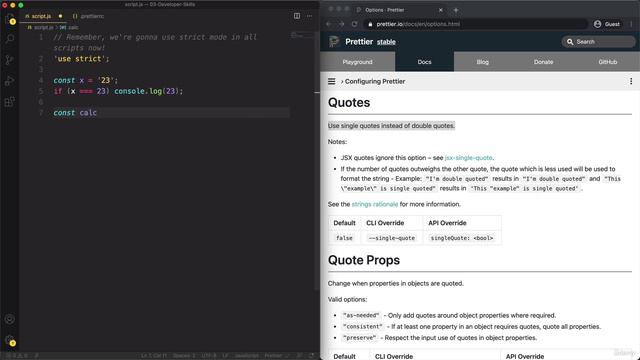Click the feedback icon in status bar
Viewport: 640px width, 360px height.
click(300, 356)
